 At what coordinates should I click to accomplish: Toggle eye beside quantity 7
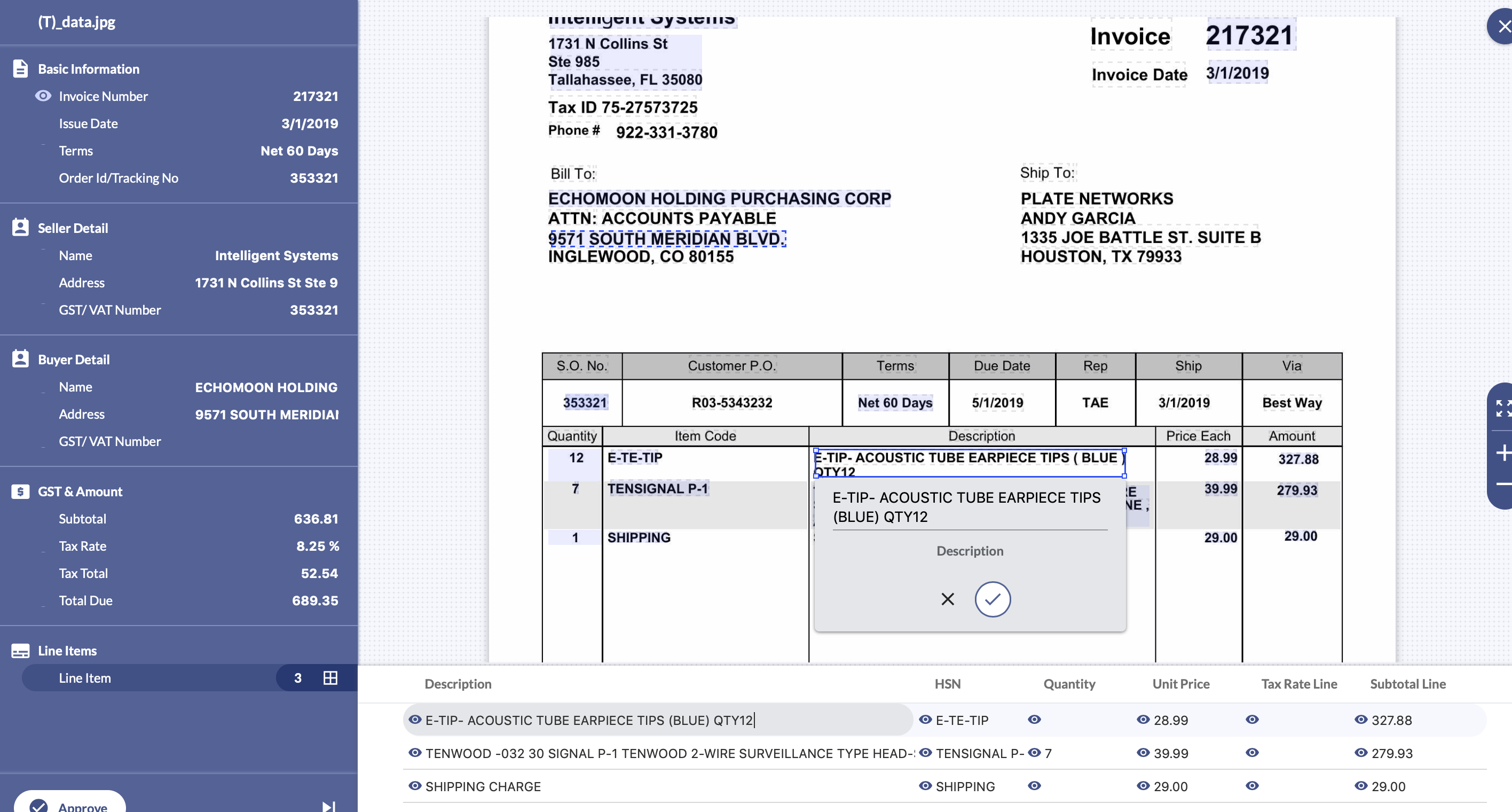coord(1035,753)
